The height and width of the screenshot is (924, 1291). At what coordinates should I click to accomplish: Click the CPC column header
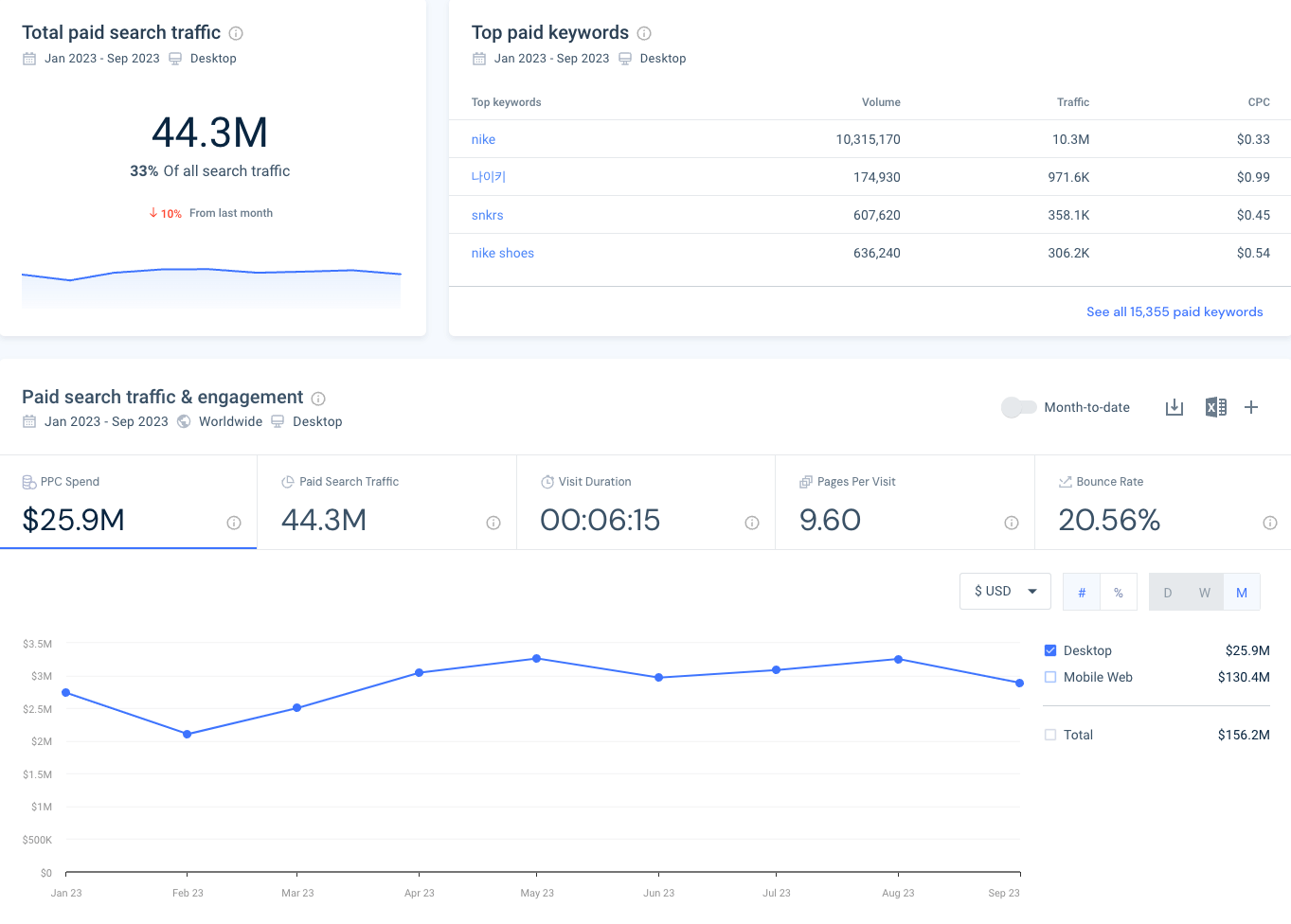tap(1259, 102)
